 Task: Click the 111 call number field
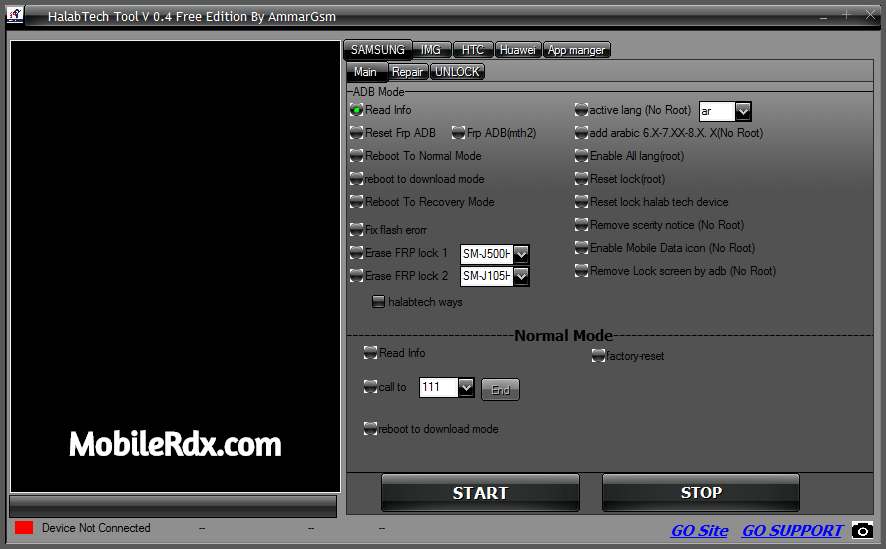click(438, 387)
